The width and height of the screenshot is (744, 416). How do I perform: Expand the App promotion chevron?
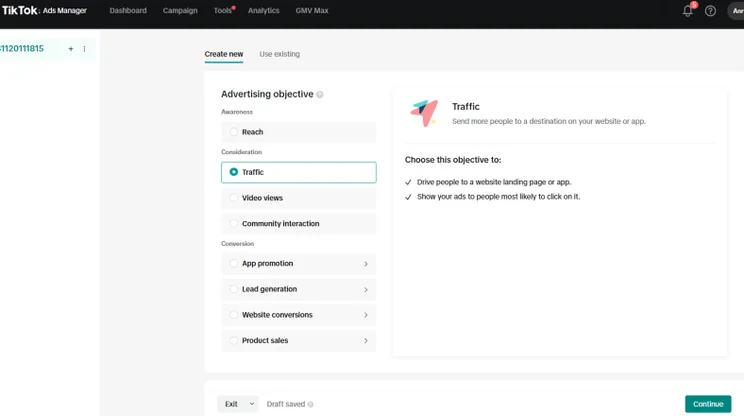pos(366,264)
